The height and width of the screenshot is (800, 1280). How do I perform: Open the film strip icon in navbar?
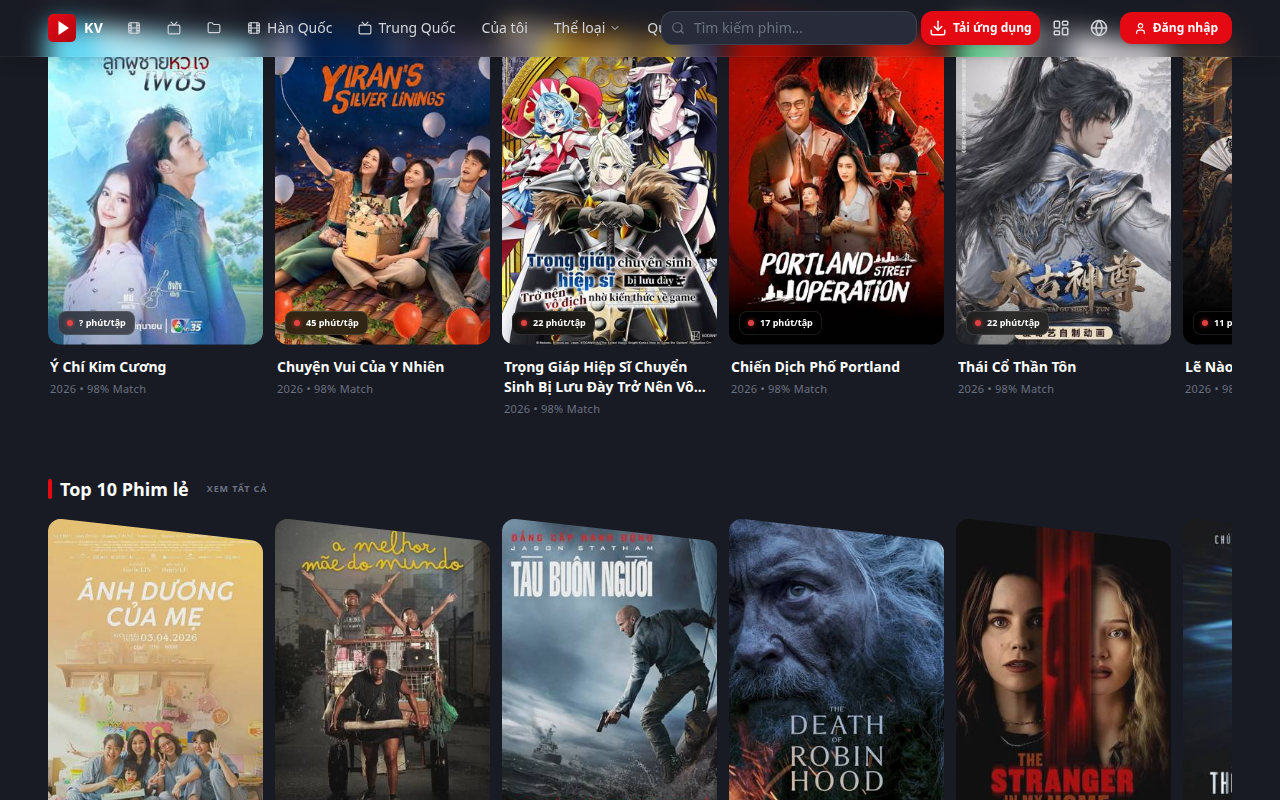[134, 28]
